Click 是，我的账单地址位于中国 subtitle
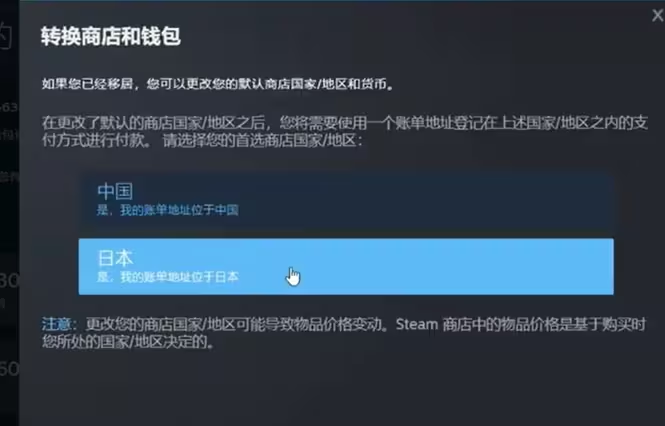Screen dimensions: 665x426 pos(168,210)
